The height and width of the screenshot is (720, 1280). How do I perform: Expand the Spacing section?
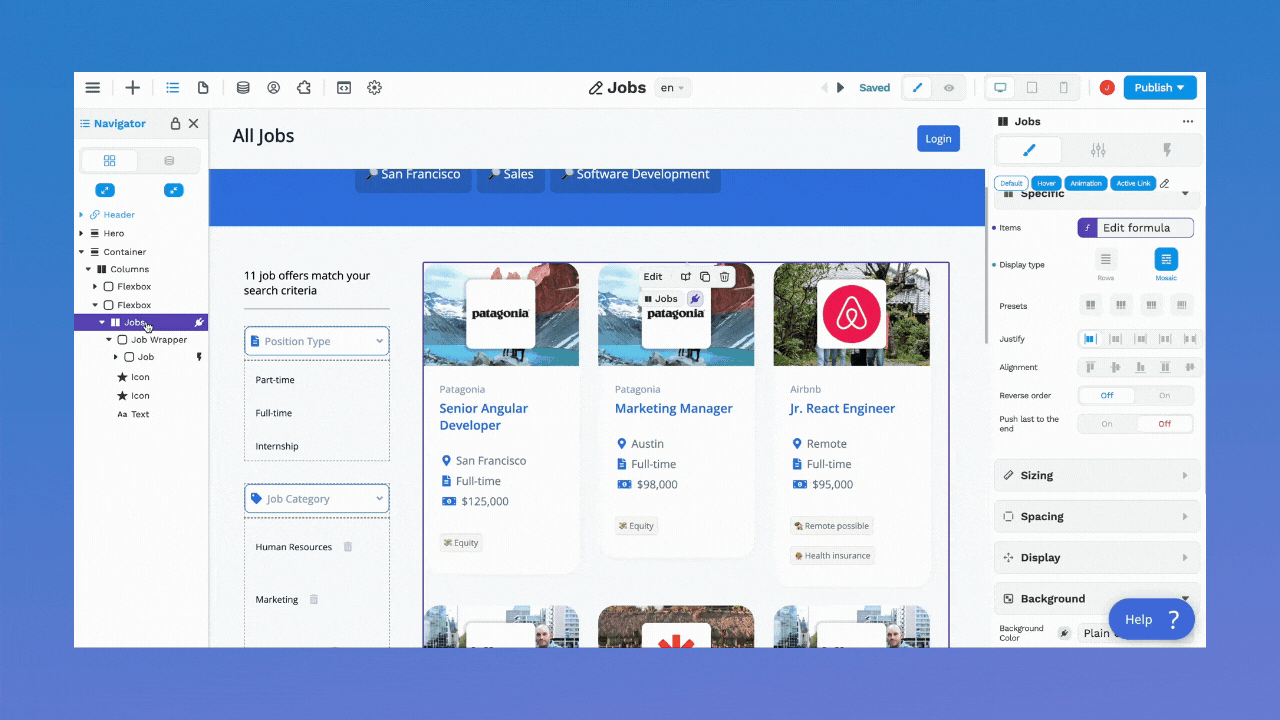1097,517
